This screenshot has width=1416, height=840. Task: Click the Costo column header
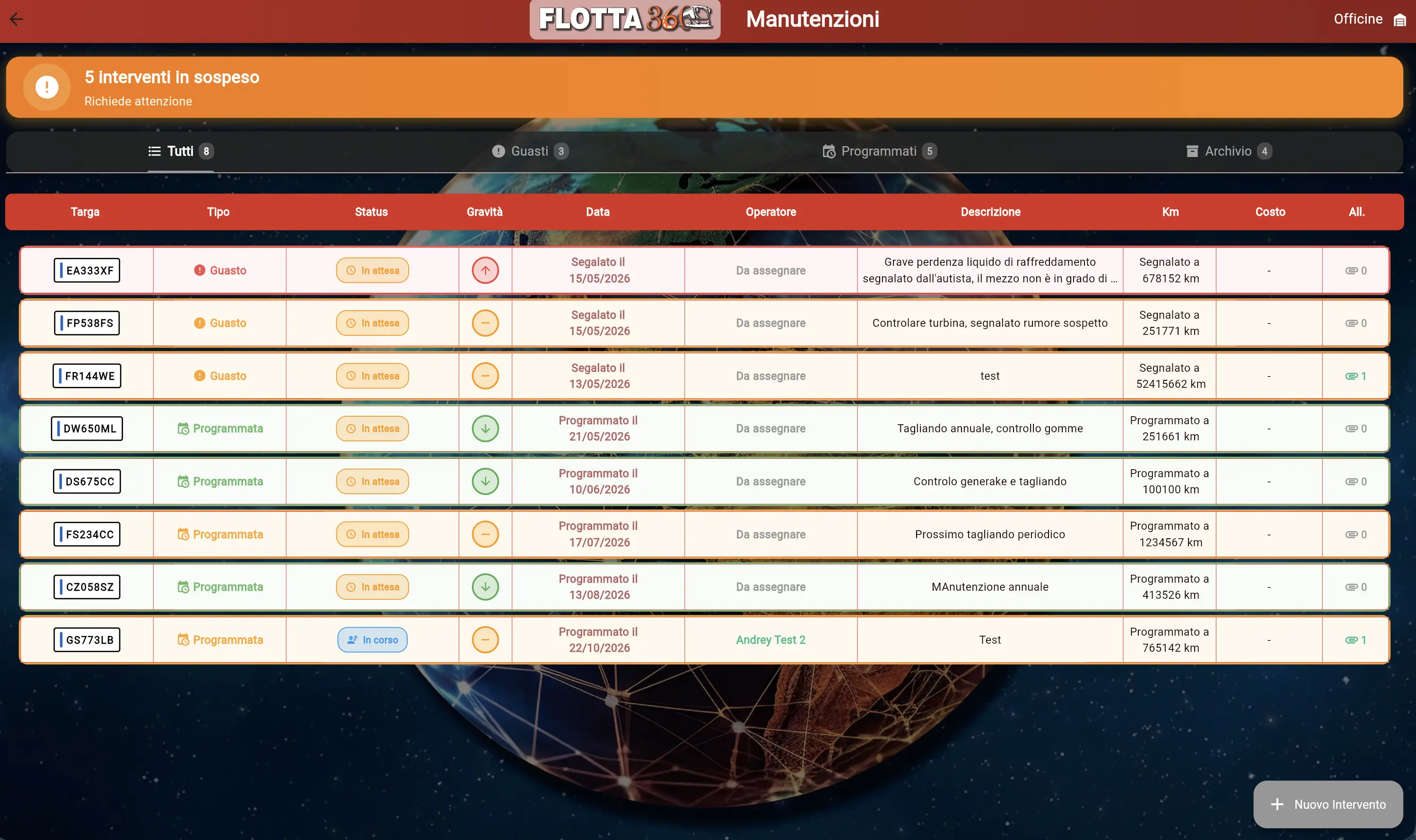pyautogui.click(x=1270, y=212)
